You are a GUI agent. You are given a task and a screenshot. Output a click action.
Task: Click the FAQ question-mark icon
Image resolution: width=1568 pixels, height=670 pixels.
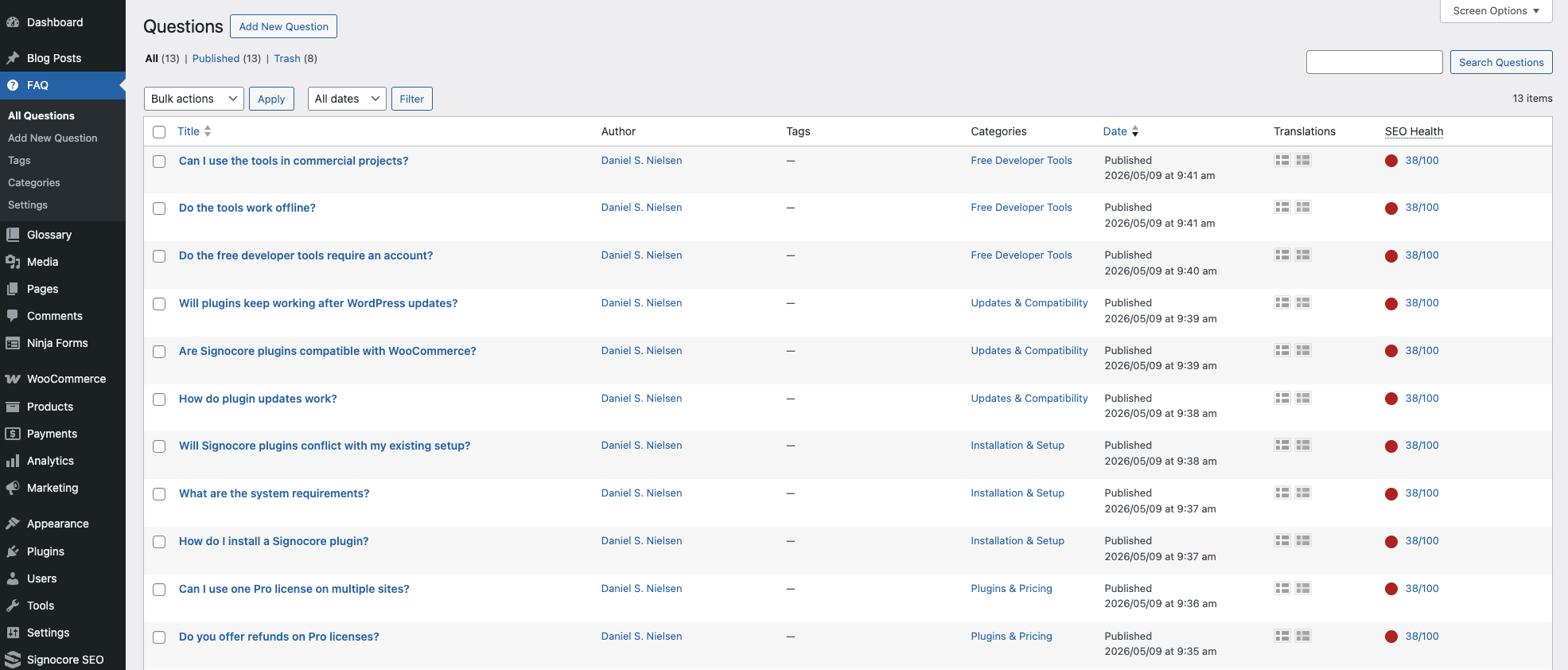point(13,85)
